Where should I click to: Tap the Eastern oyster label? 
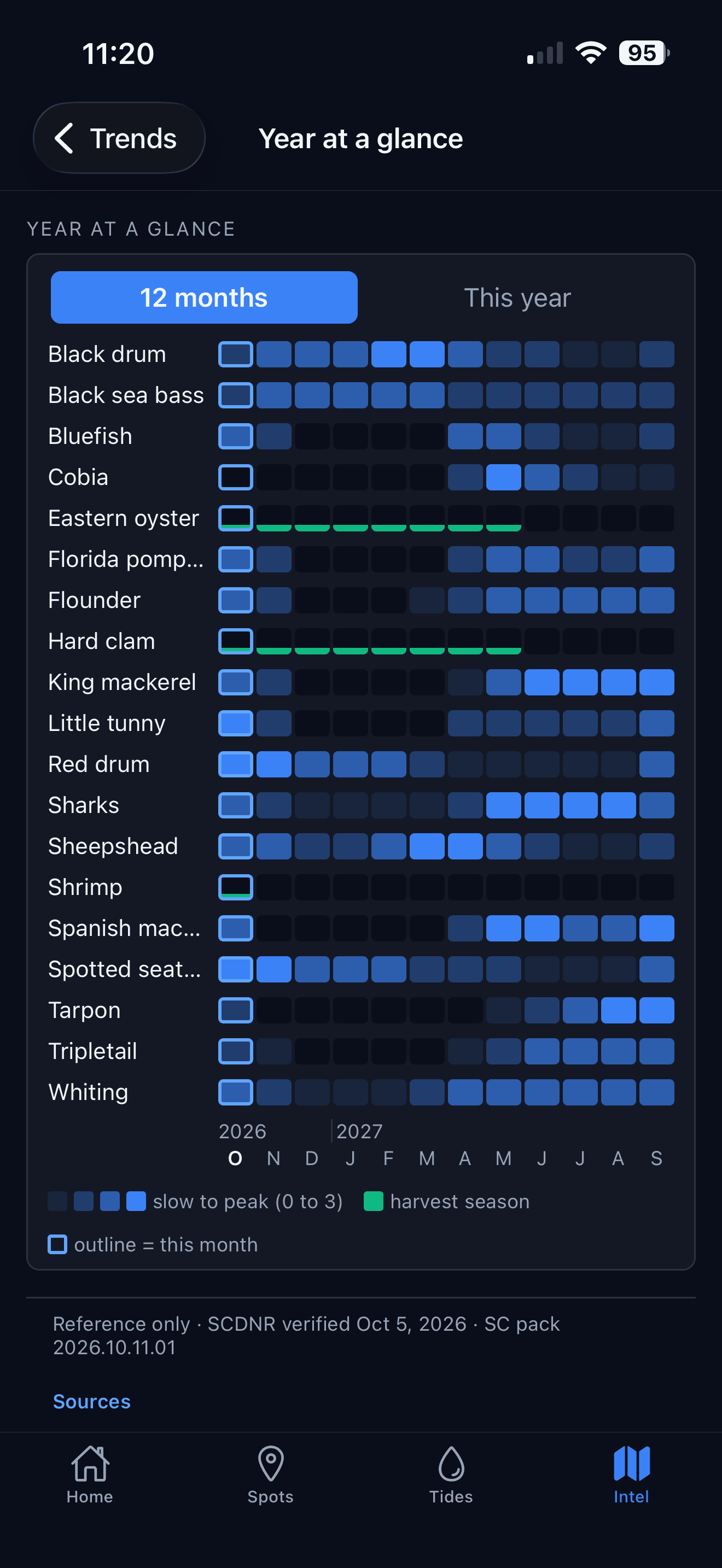coord(124,518)
